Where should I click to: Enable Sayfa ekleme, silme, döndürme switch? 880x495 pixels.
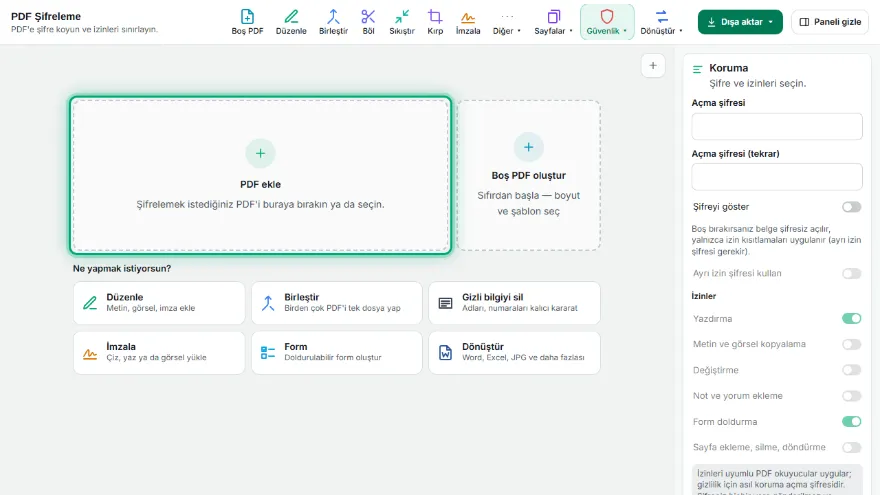click(x=851, y=447)
